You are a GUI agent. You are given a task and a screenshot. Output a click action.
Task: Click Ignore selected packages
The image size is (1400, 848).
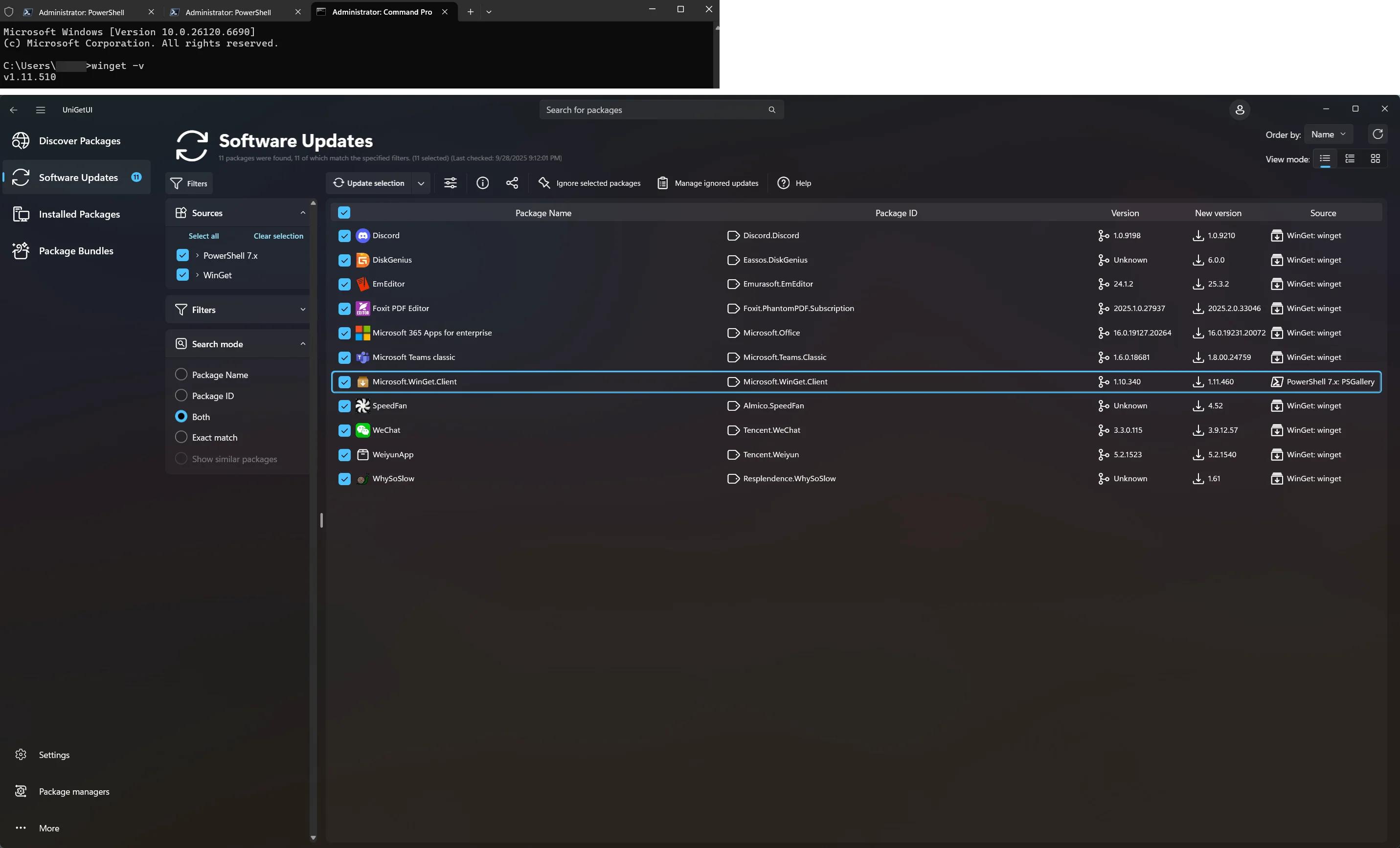[x=589, y=183]
